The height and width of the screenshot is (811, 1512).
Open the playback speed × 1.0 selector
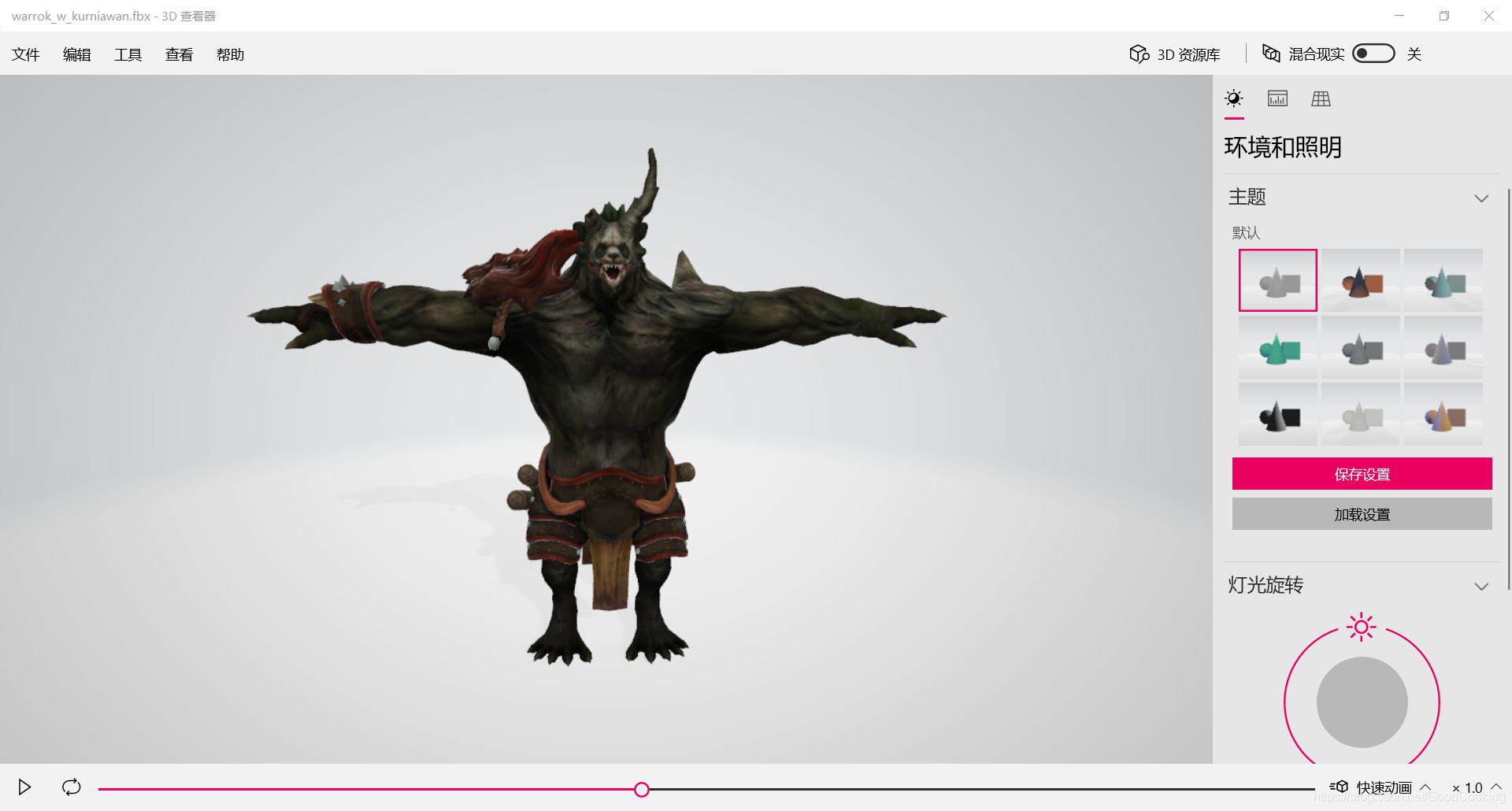[x=1477, y=787]
